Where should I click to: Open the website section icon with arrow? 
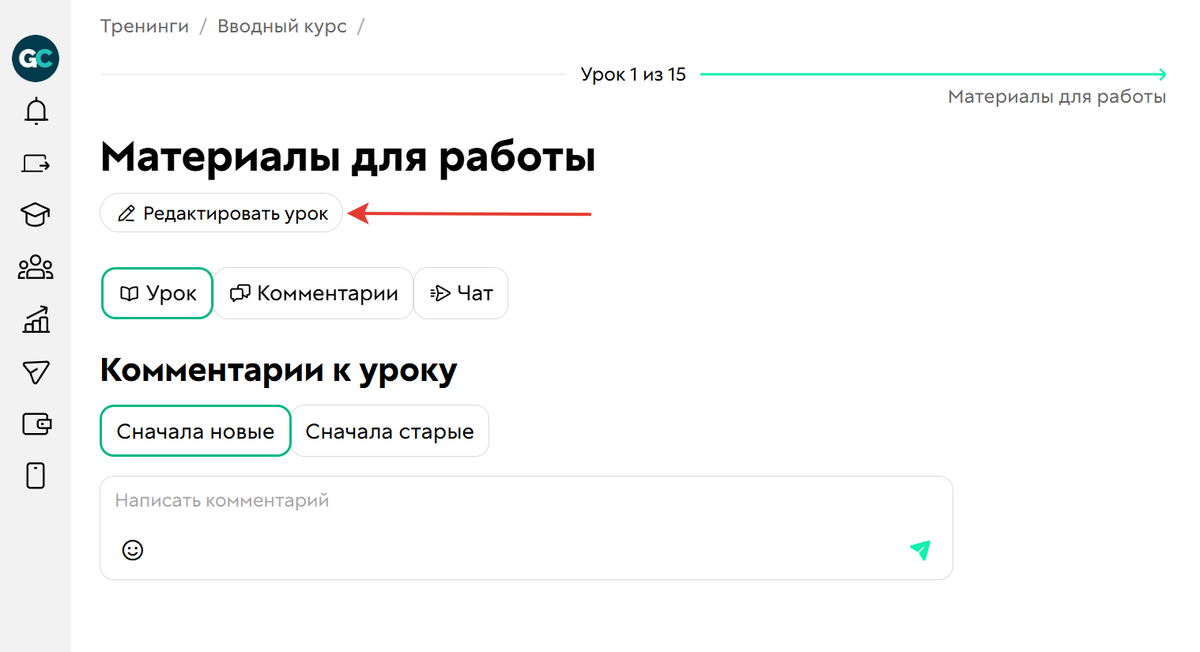tap(36, 163)
